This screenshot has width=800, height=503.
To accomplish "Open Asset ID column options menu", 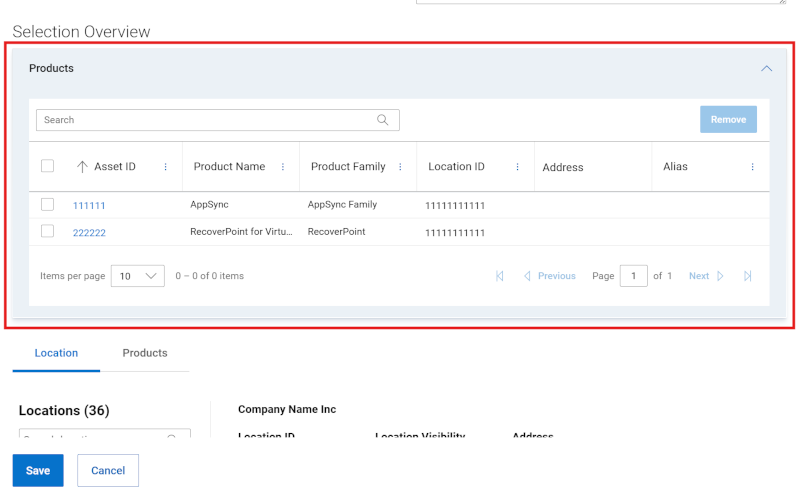I will (x=166, y=167).
